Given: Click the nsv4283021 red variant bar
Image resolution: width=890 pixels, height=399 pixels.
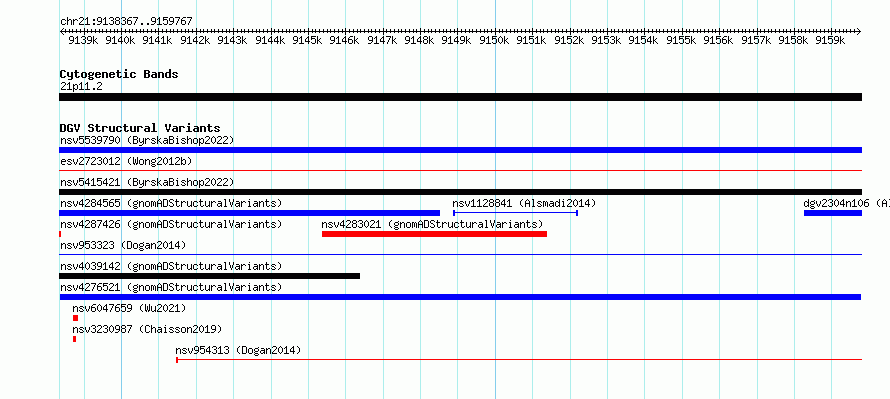Looking at the screenshot, I should (434, 234).
